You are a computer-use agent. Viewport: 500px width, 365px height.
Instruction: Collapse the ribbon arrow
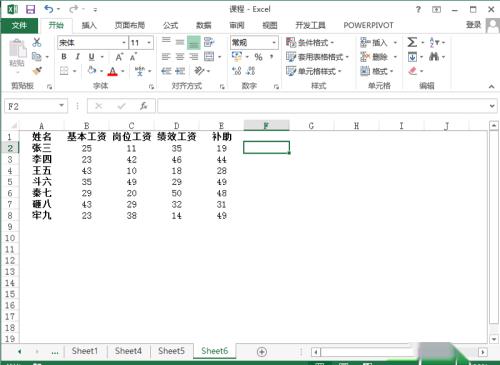coord(491,86)
